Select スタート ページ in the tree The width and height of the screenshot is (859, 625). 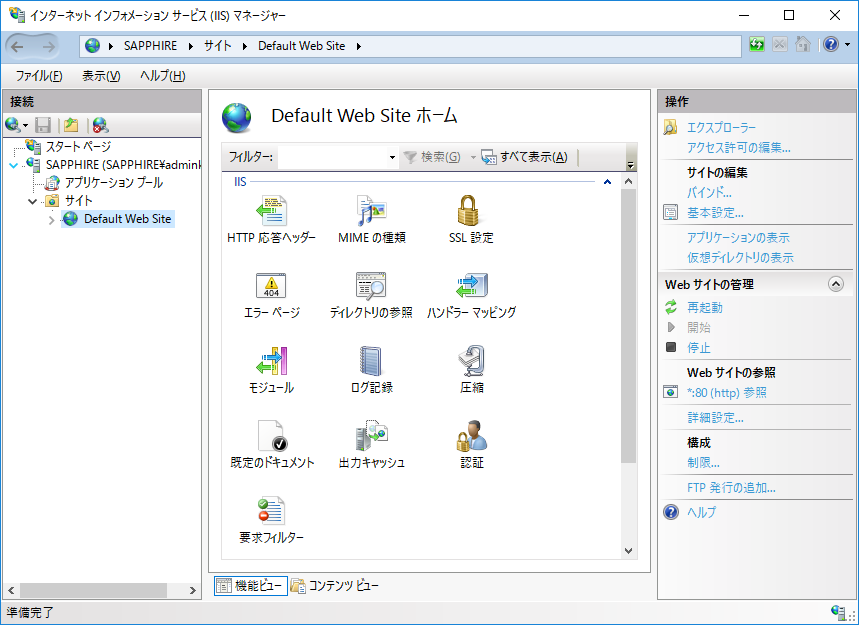(x=78, y=146)
